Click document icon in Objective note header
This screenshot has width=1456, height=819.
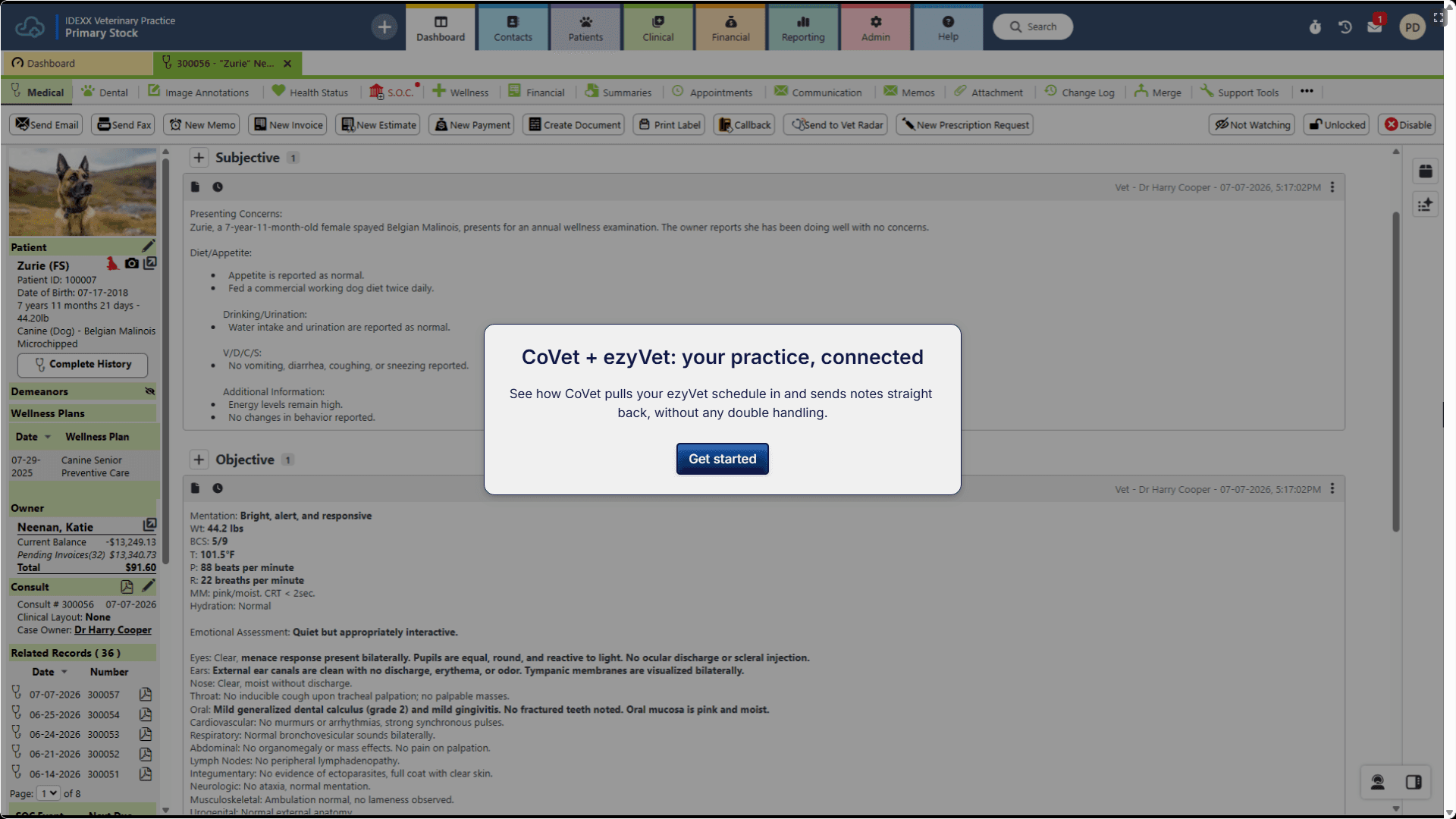pos(195,488)
